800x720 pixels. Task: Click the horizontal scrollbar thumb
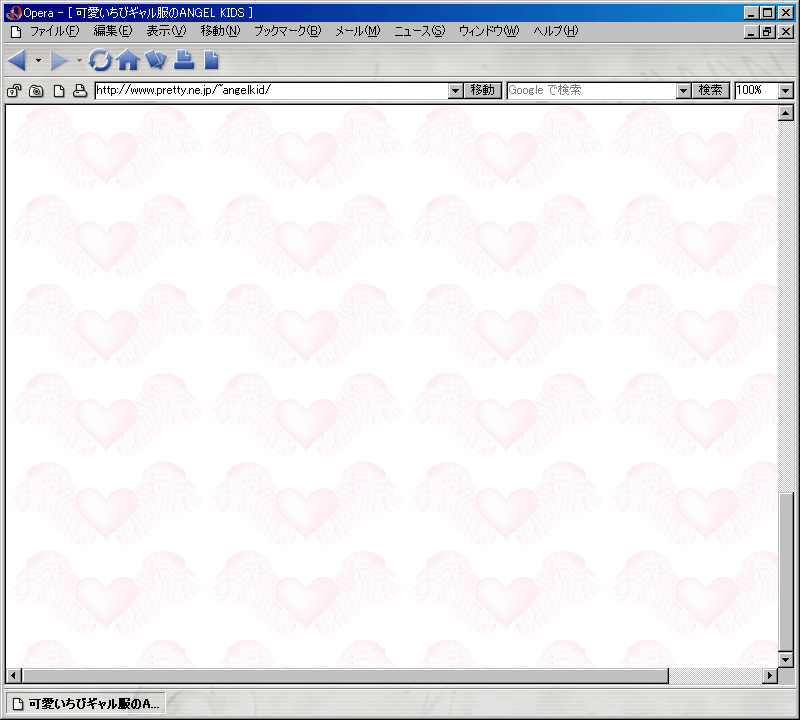click(x=345, y=676)
